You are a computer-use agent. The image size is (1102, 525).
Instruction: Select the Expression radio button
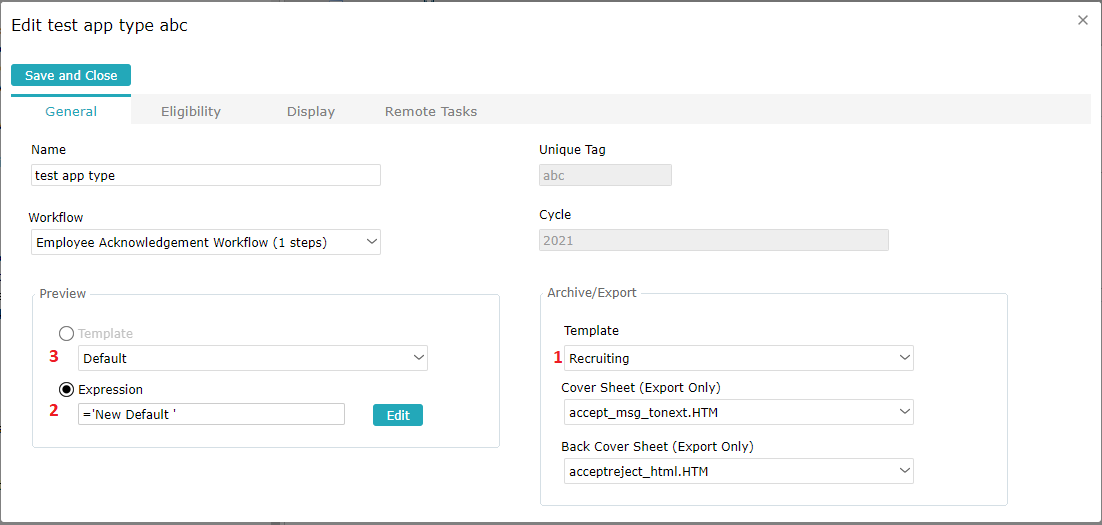(x=67, y=390)
